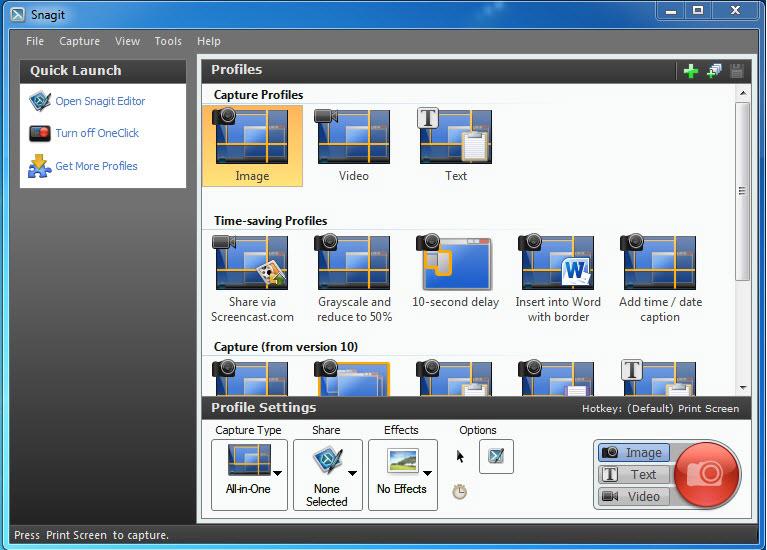Click the Share None Selected icon
The width and height of the screenshot is (767, 550).
pos(327,459)
